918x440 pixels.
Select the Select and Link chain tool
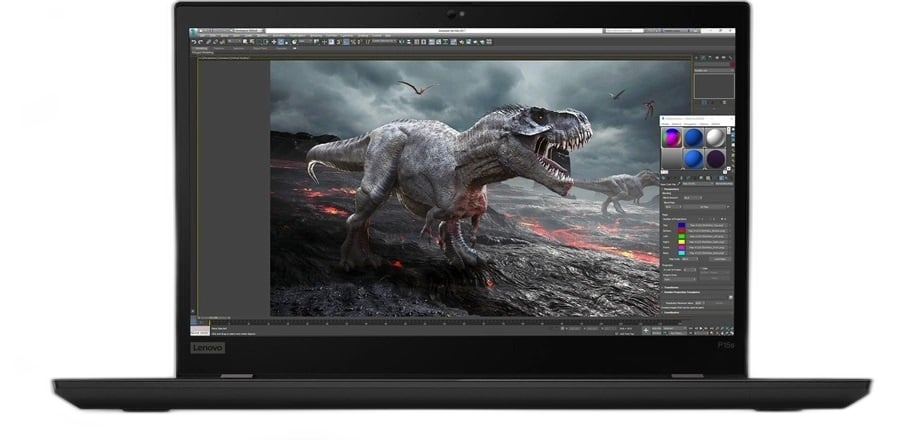pyautogui.click(x=209, y=42)
